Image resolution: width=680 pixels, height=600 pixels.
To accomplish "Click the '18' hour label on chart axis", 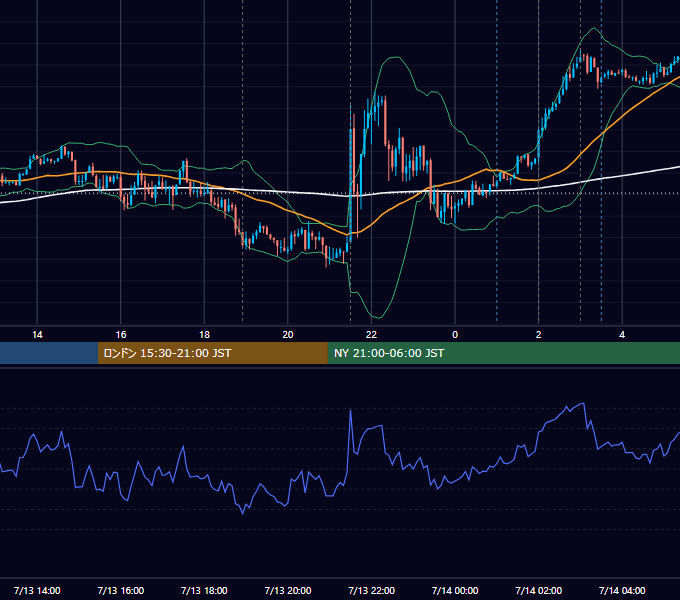I will [204, 335].
